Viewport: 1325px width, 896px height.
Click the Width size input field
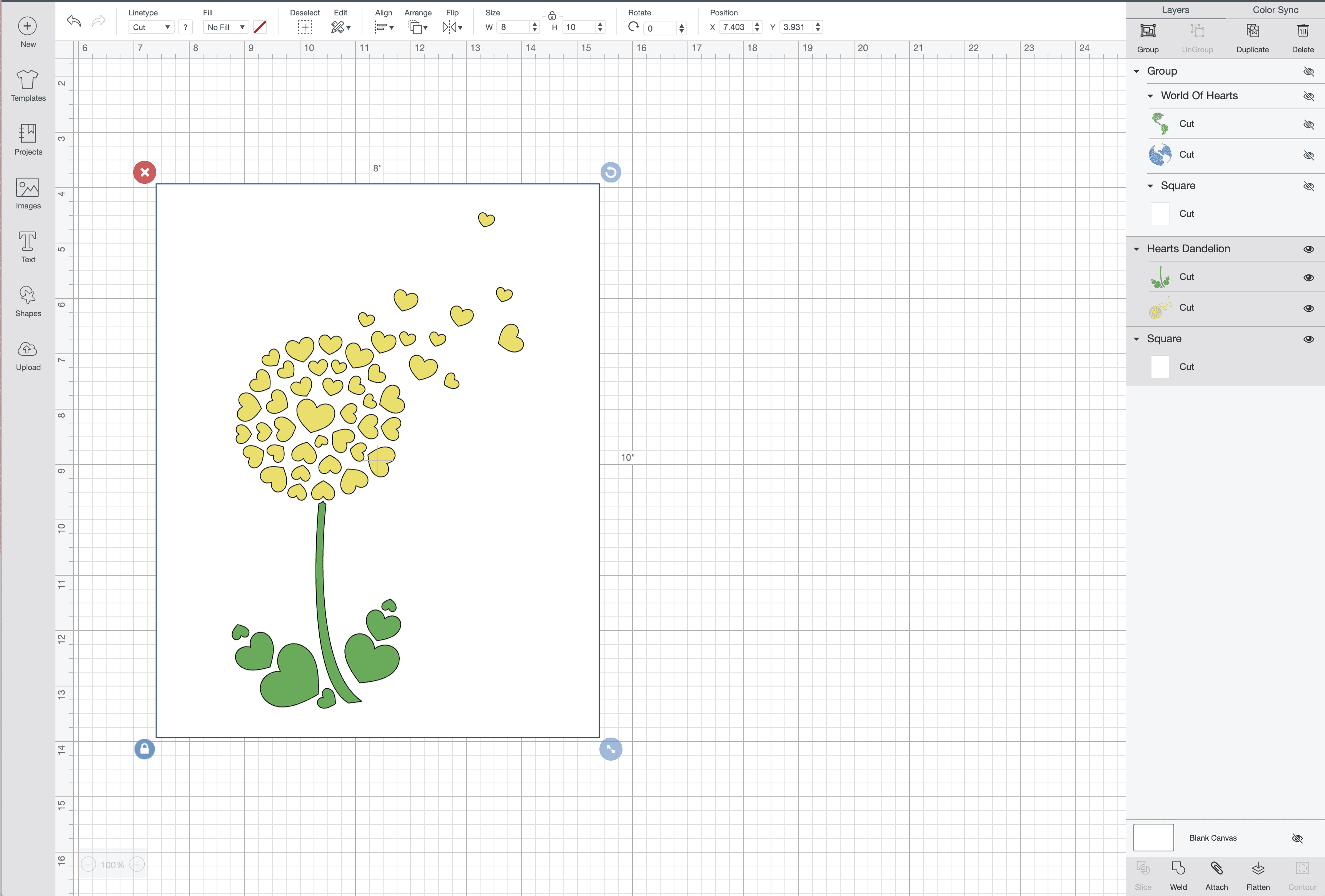pos(512,27)
